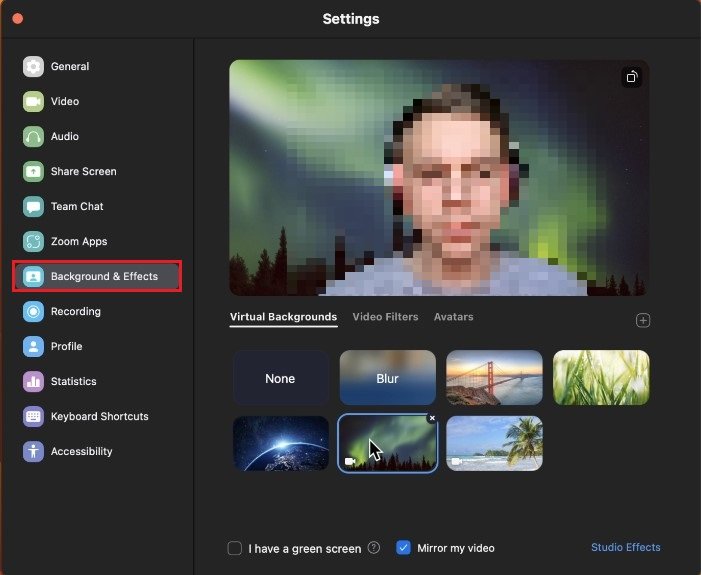Select the Team Chat bubble icon

coord(34,207)
